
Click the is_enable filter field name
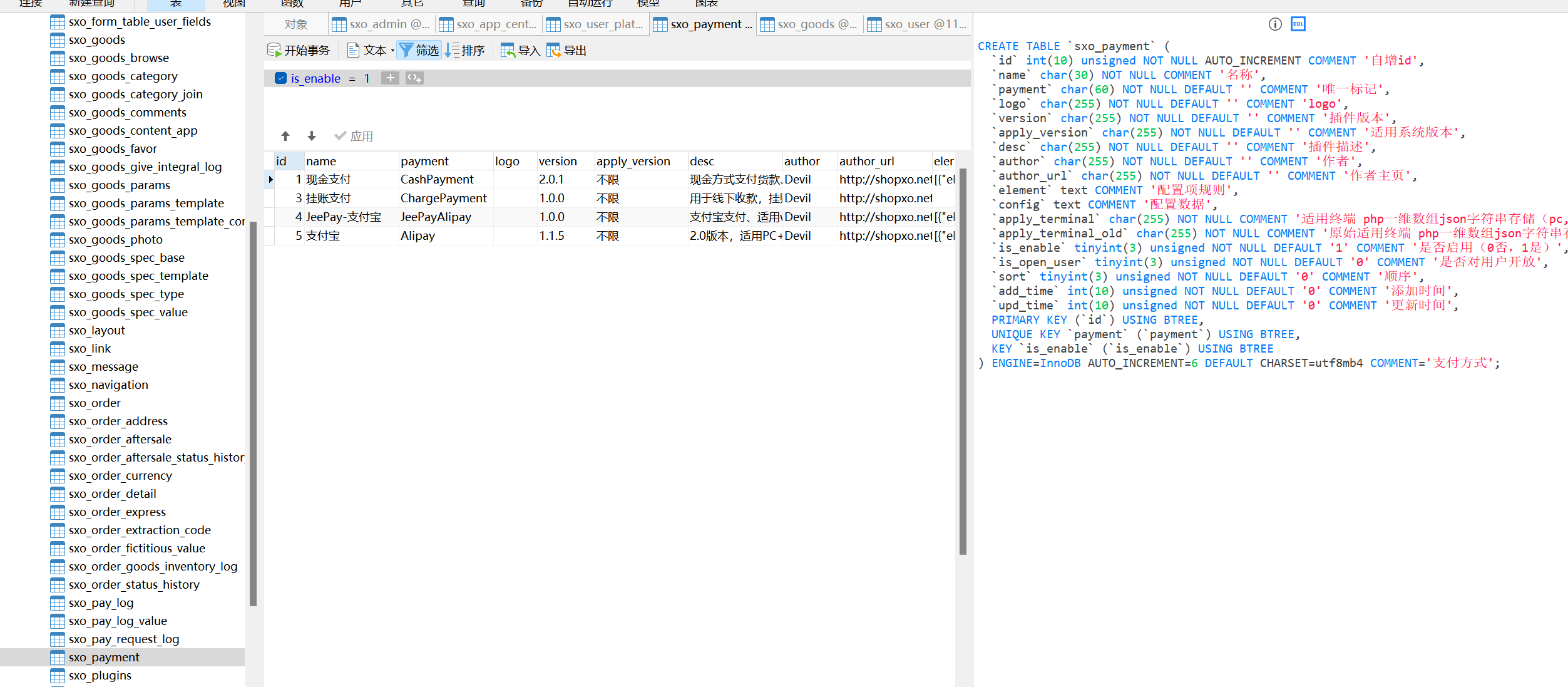coord(315,78)
